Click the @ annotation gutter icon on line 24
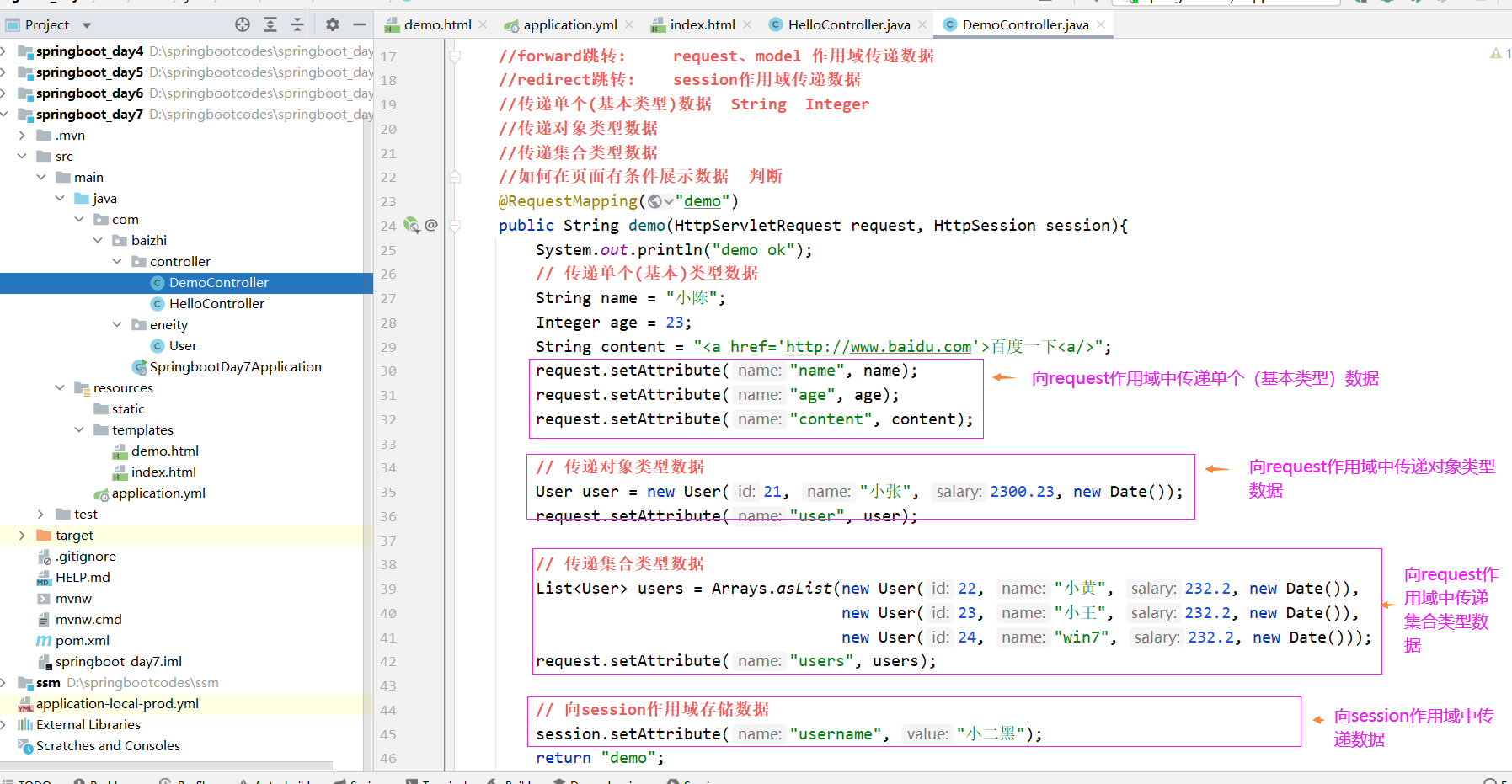This screenshot has width=1512, height=784. [431, 225]
